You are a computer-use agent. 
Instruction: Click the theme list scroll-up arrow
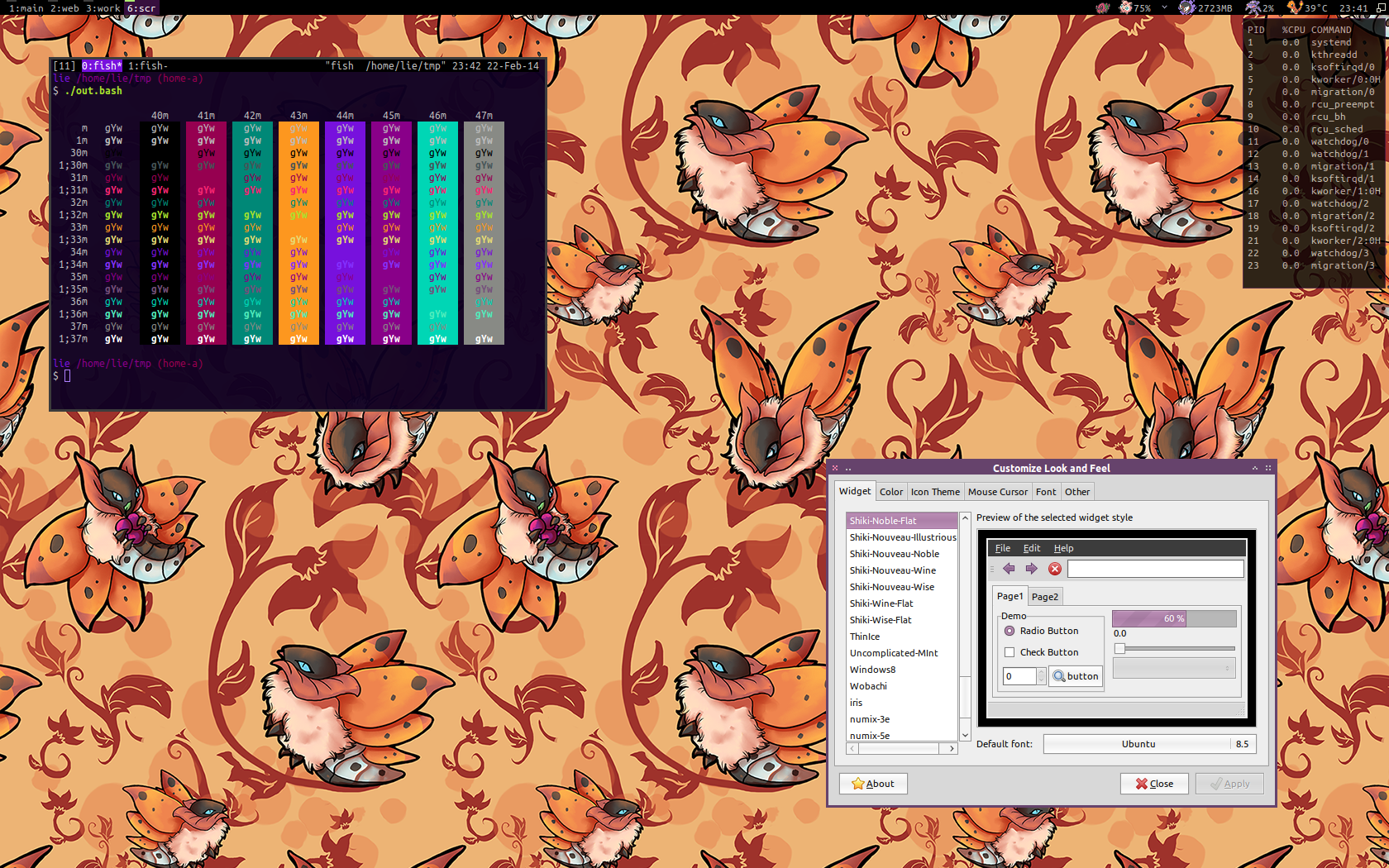click(x=964, y=517)
